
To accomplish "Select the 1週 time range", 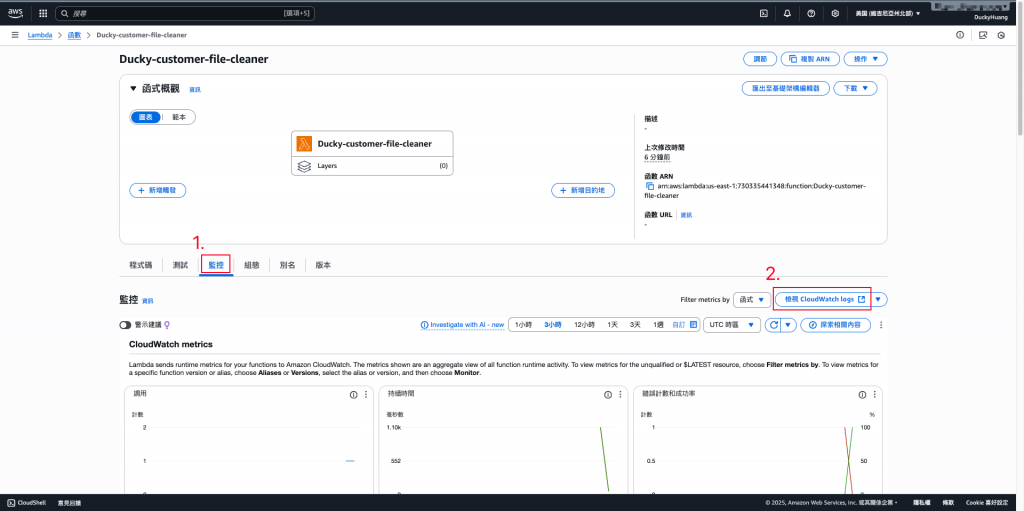I will [x=658, y=325].
